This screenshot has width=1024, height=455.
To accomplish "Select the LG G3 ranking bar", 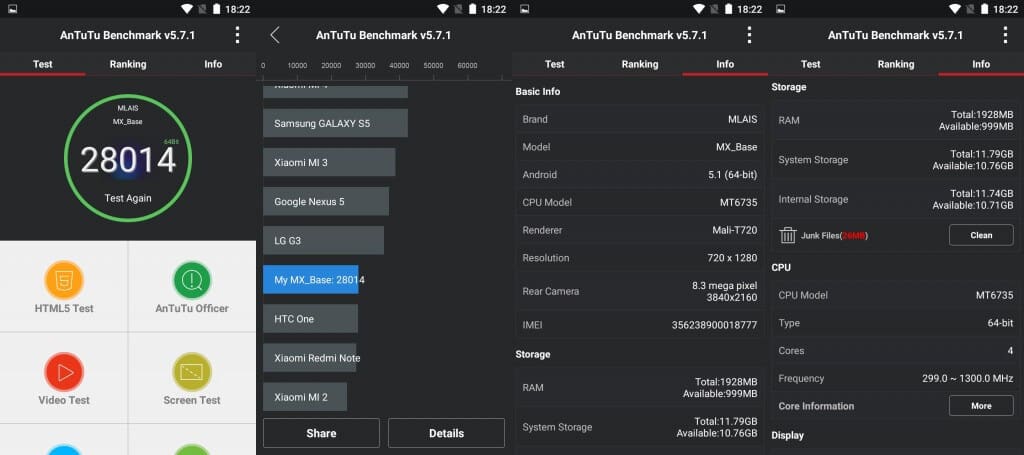I will (x=323, y=240).
